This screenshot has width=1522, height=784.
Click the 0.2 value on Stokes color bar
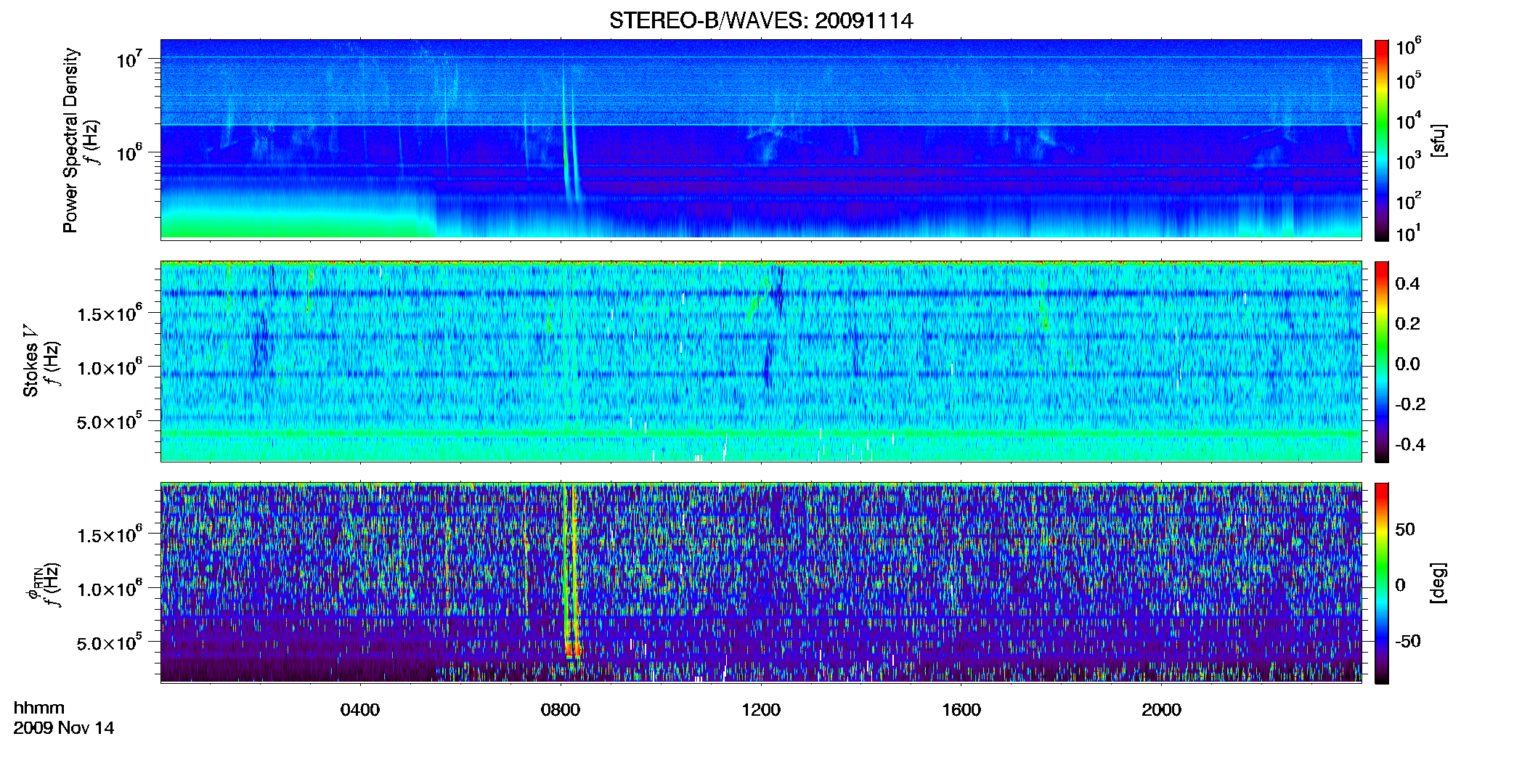1407,324
